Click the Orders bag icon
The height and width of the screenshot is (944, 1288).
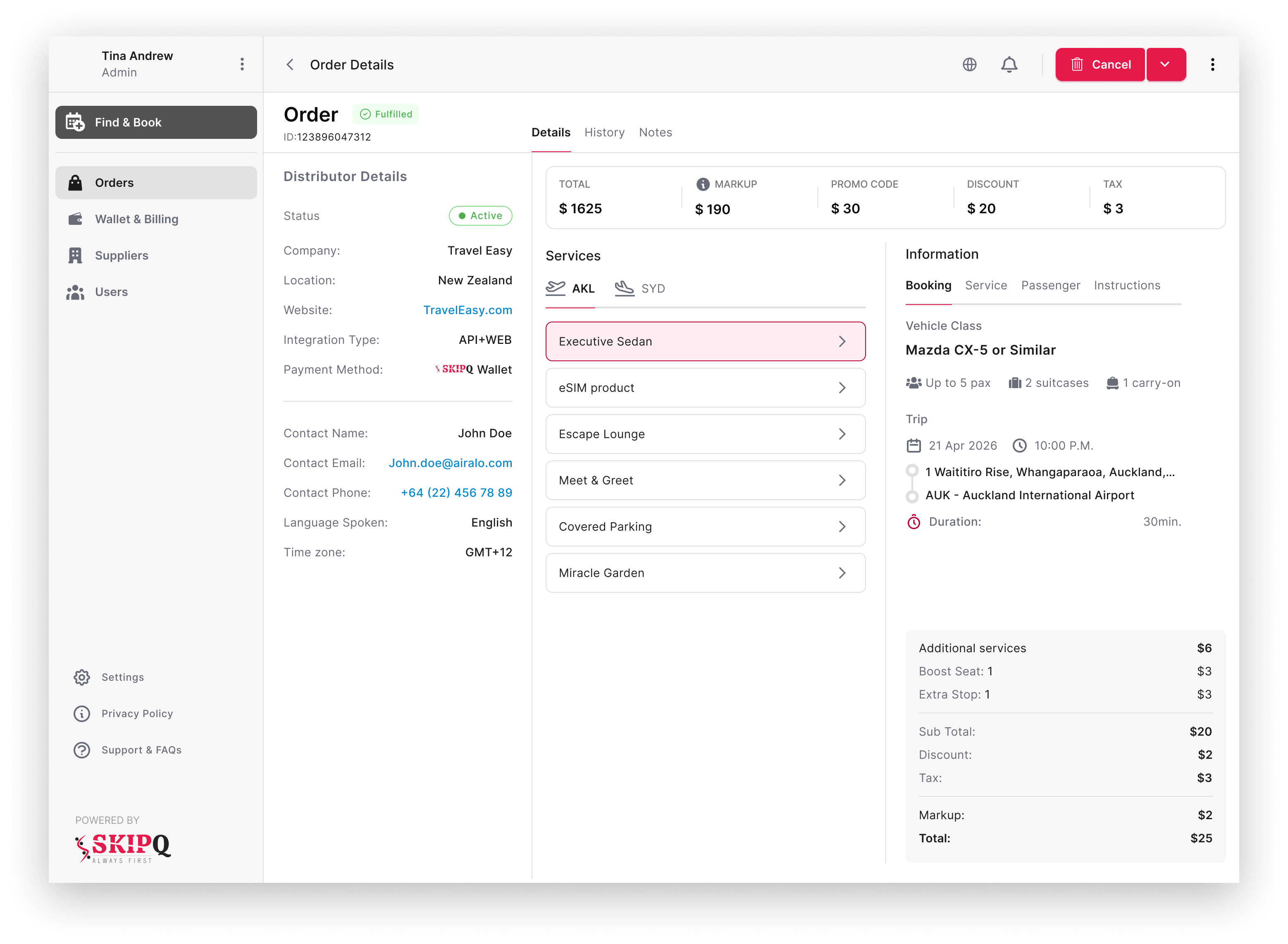[75, 183]
